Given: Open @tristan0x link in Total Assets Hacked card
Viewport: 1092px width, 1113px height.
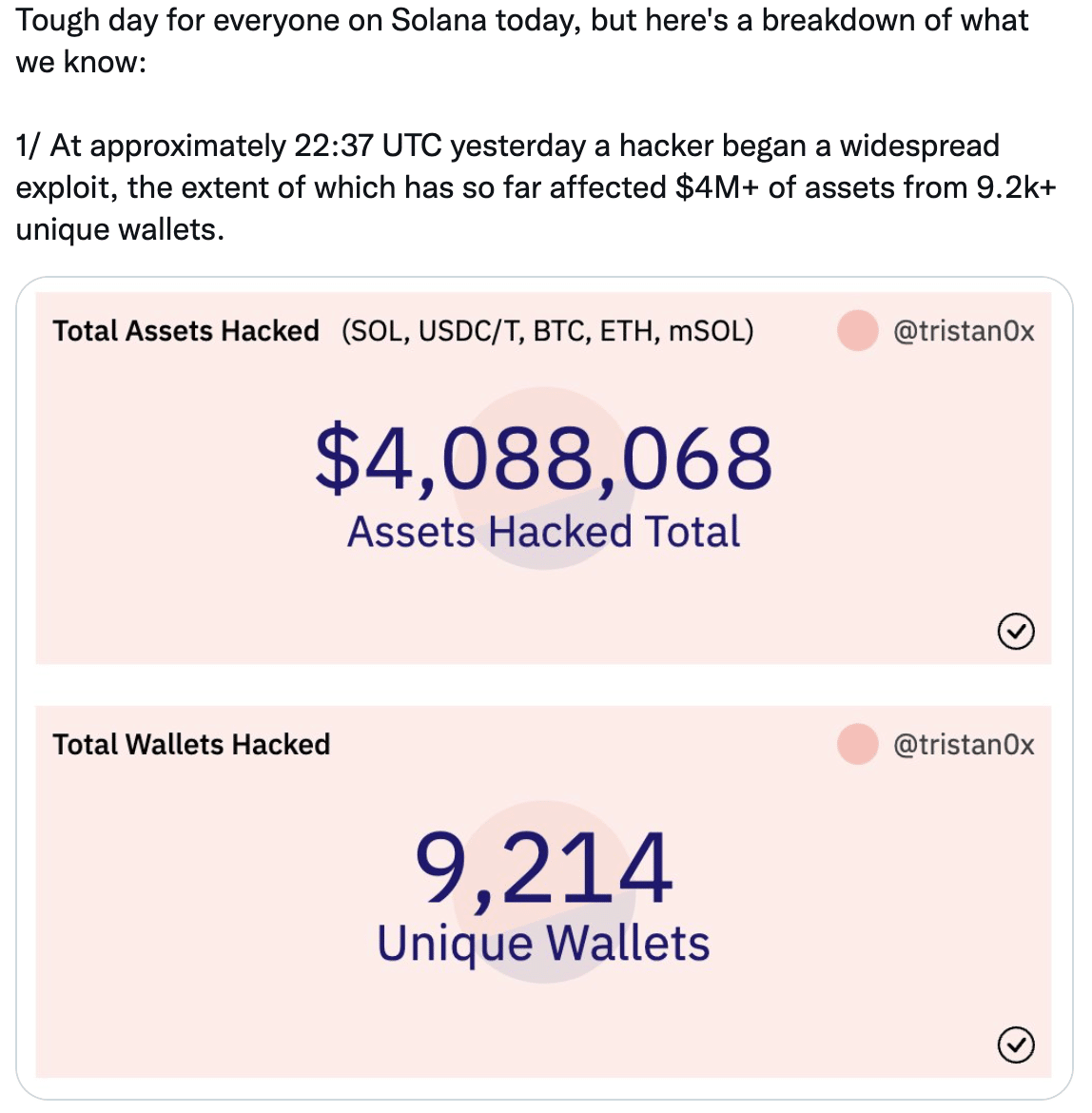Looking at the screenshot, I should coord(964,331).
